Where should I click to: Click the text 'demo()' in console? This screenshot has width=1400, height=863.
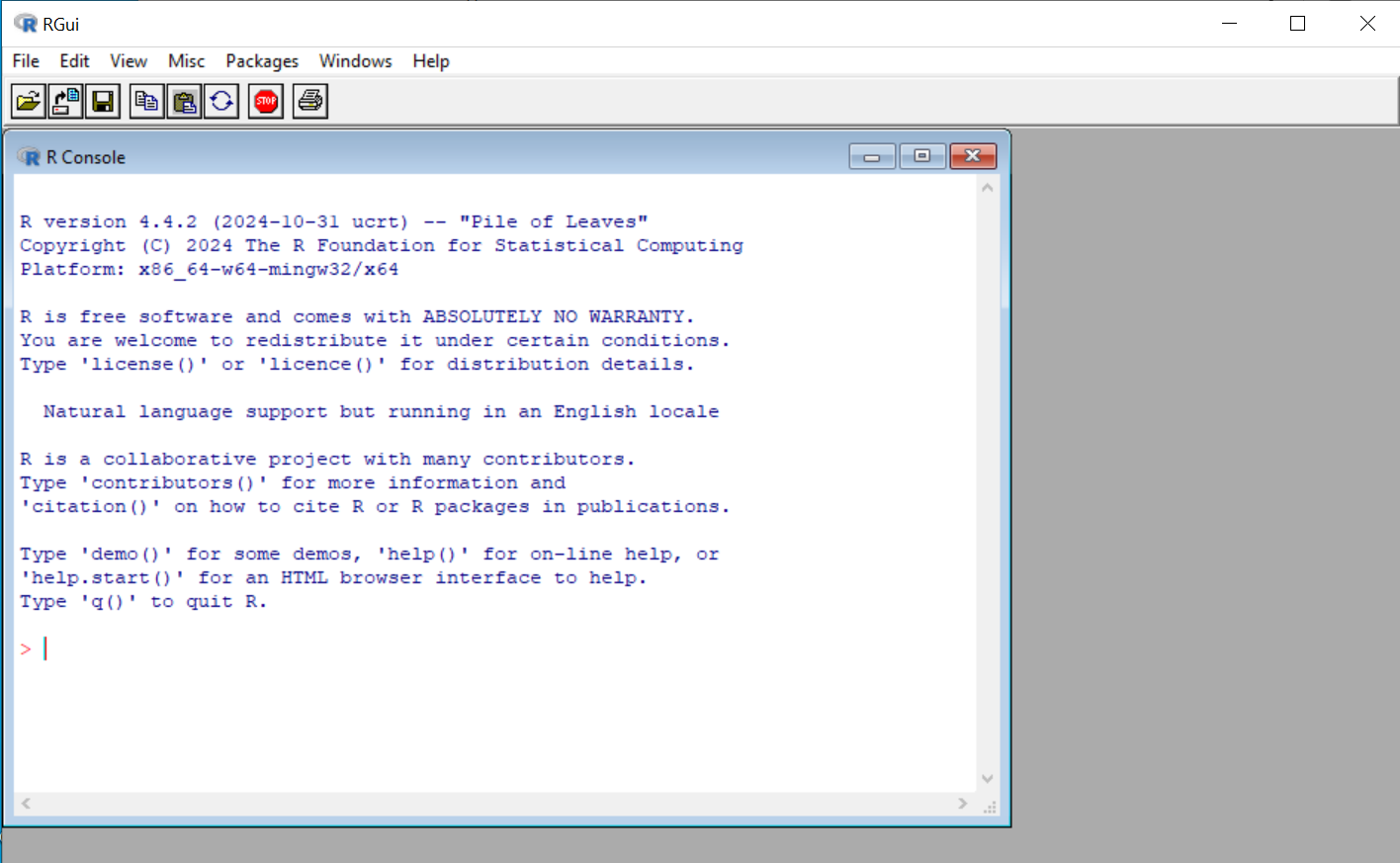(x=127, y=554)
